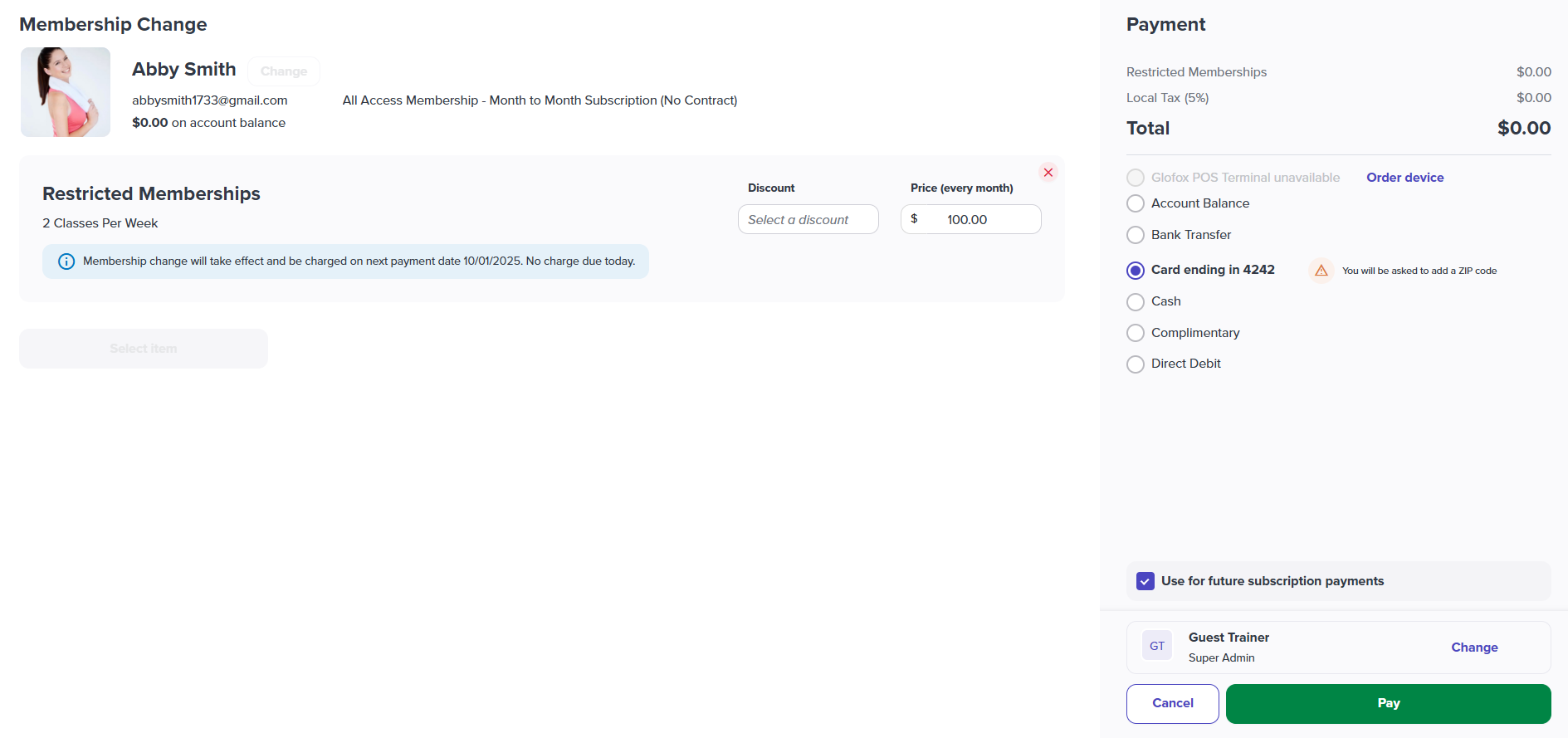Click the info icon in membership change notice

pyautogui.click(x=66, y=261)
